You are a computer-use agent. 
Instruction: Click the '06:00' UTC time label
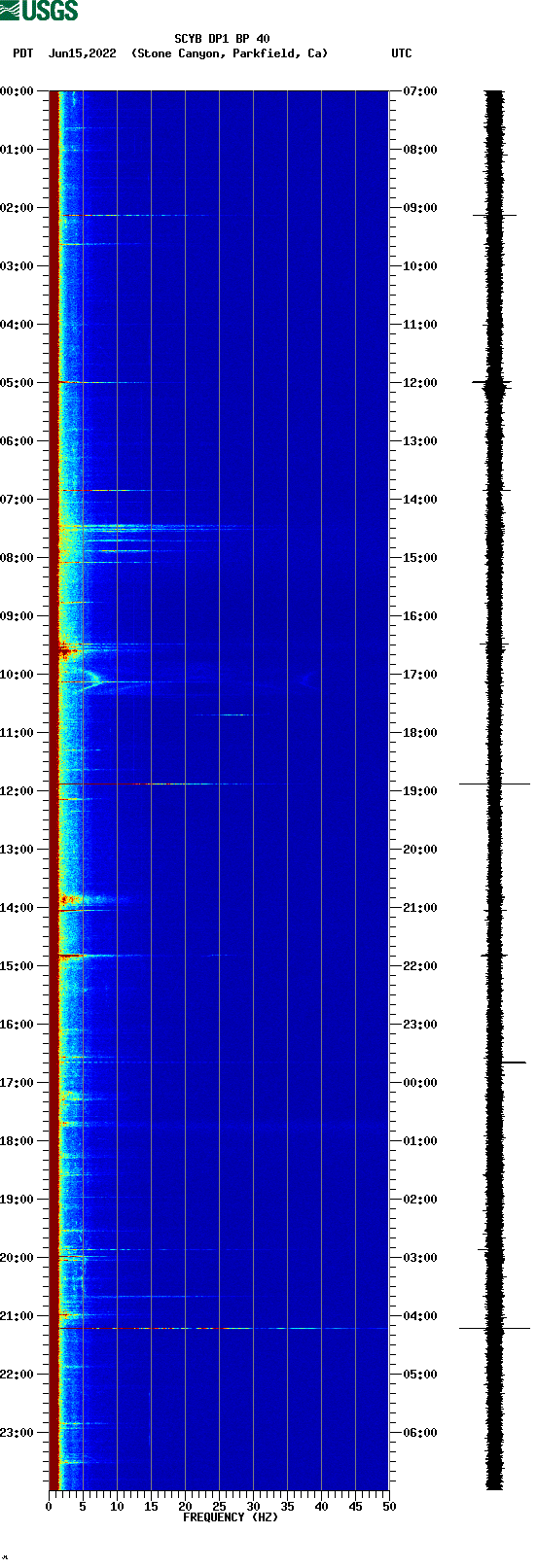point(420,1433)
